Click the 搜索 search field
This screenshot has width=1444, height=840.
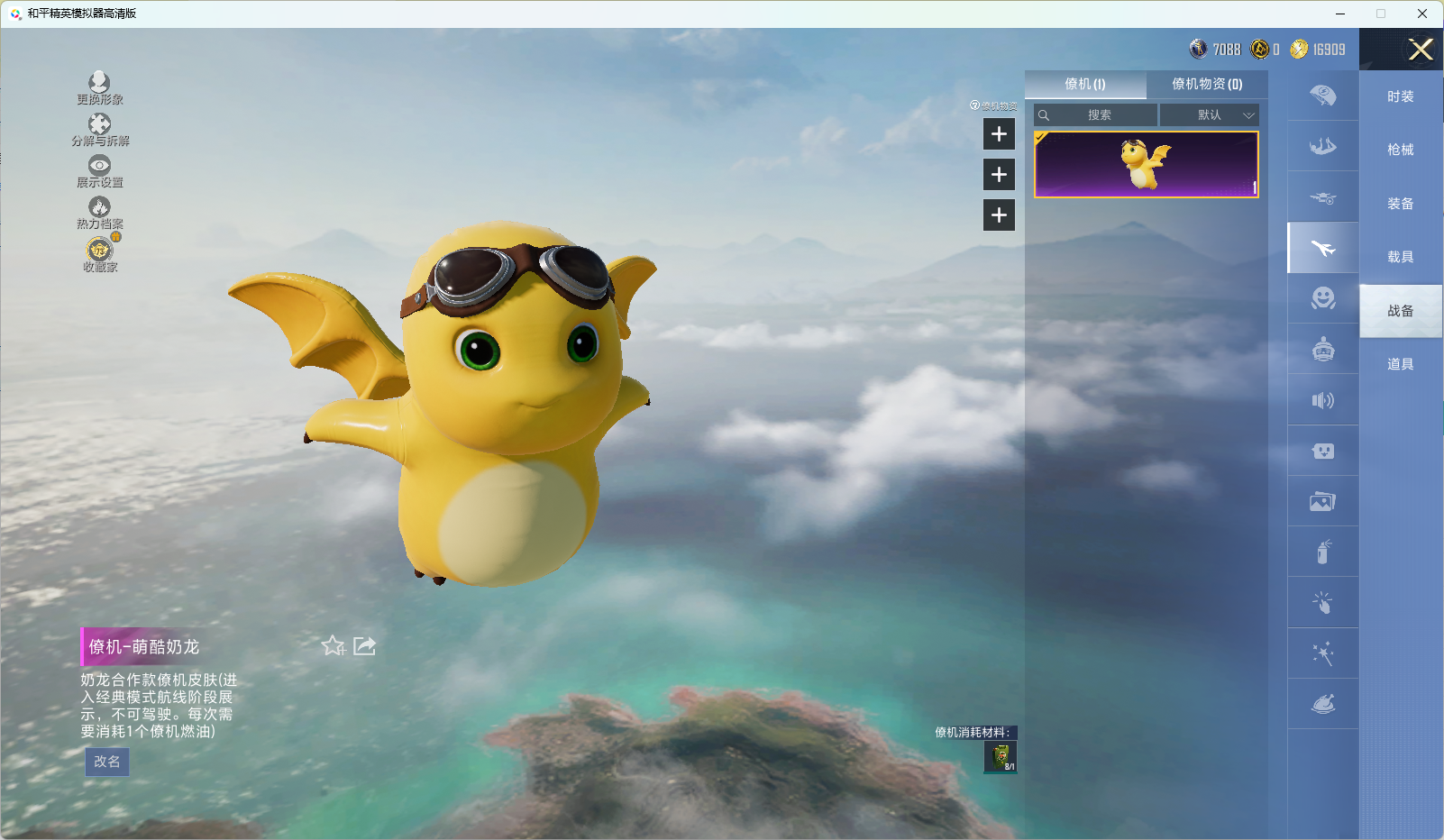pyautogui.click(x=1098, y=115)
